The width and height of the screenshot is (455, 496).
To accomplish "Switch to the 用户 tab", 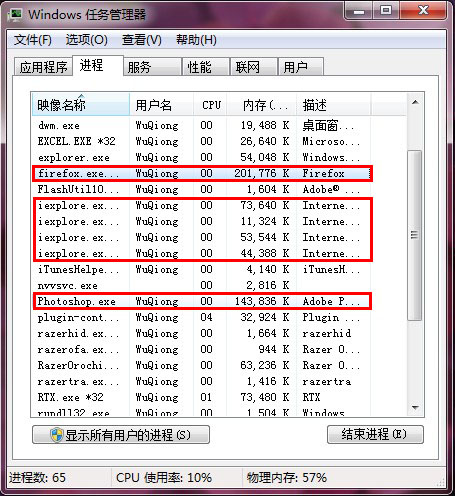I will pos(301,67).
